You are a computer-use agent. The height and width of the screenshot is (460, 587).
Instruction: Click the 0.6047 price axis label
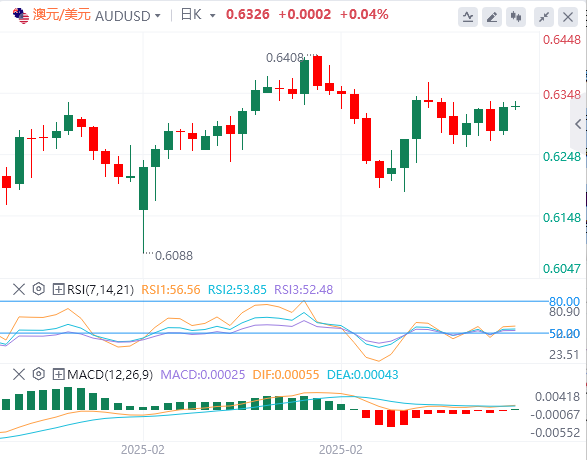(x=562, y=268)
